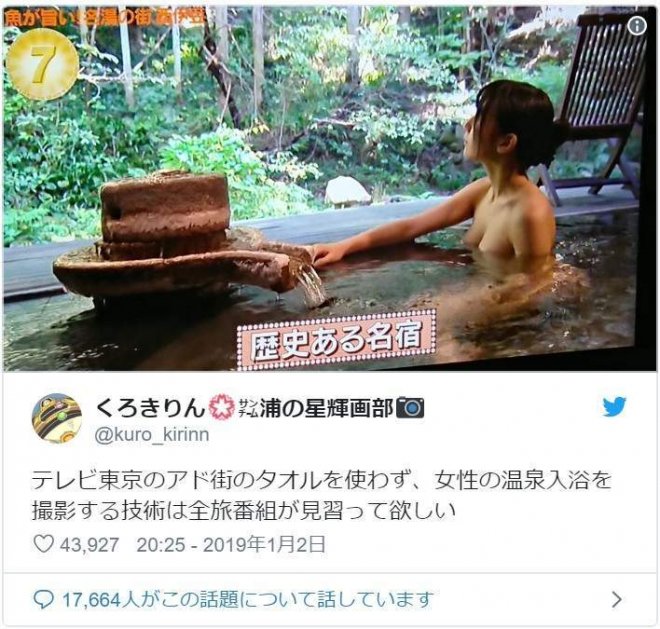Click the gold number 7 ranking badge
Image resolution: width=660 pixels, height=629 pixels.
42,64
